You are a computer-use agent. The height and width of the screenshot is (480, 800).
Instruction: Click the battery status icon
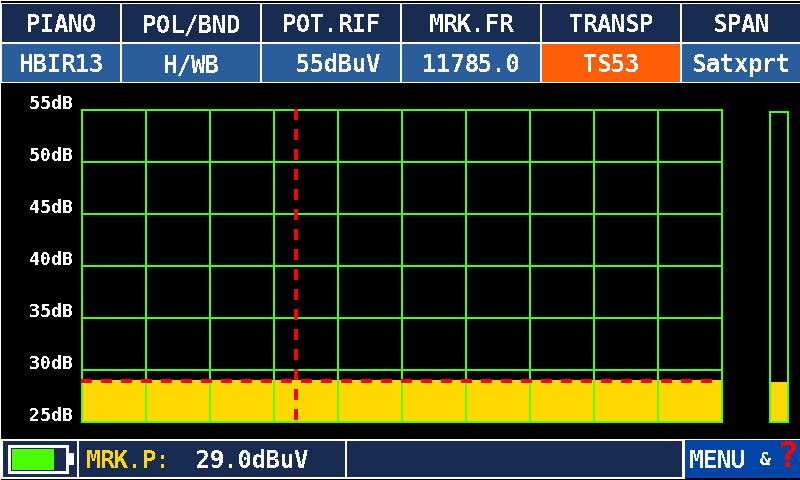pyautogui.click(x=40, y=459)
